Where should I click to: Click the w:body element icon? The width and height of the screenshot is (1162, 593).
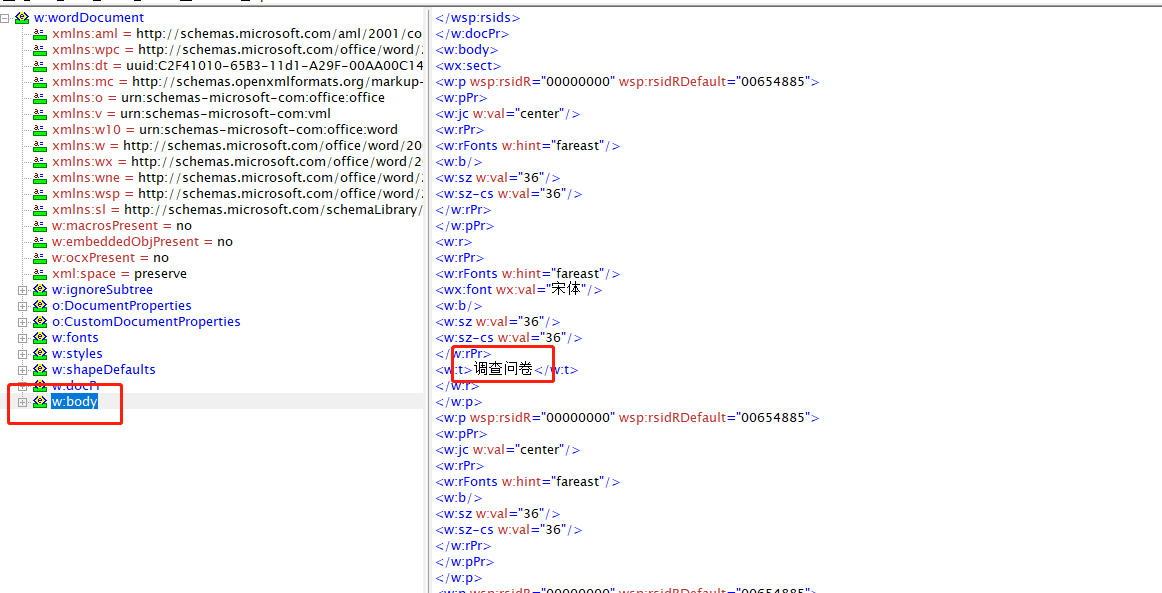pos(40,402)
